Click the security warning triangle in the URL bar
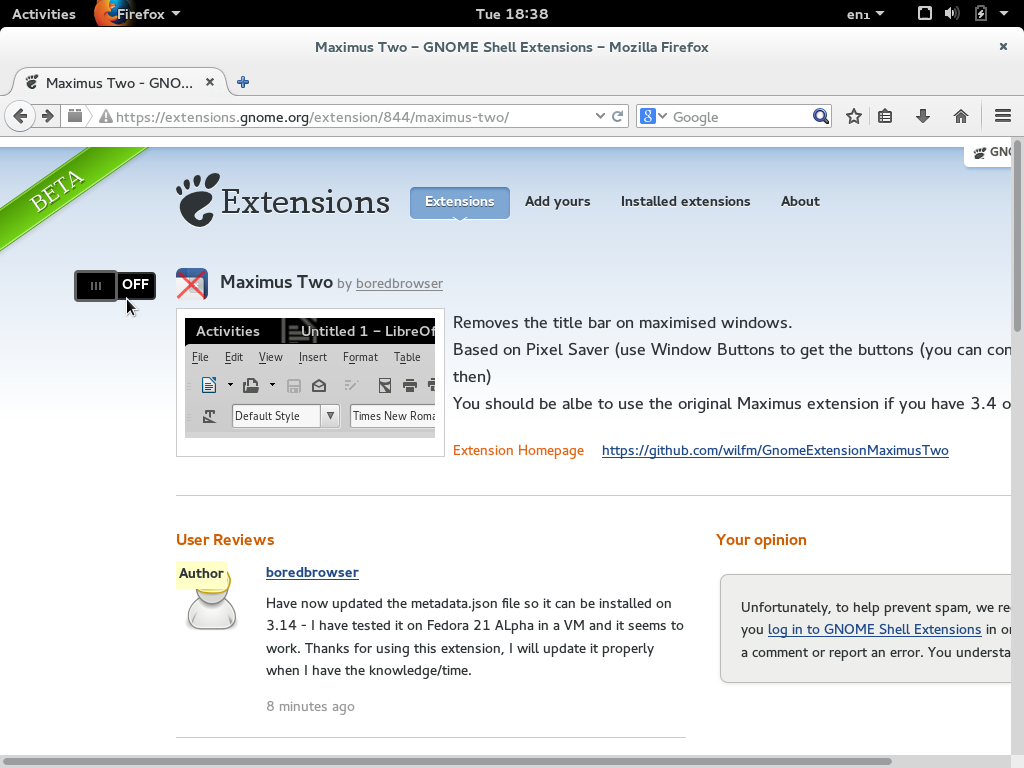Viewport: 1024px width, 768px height. [x=105, y=117]
